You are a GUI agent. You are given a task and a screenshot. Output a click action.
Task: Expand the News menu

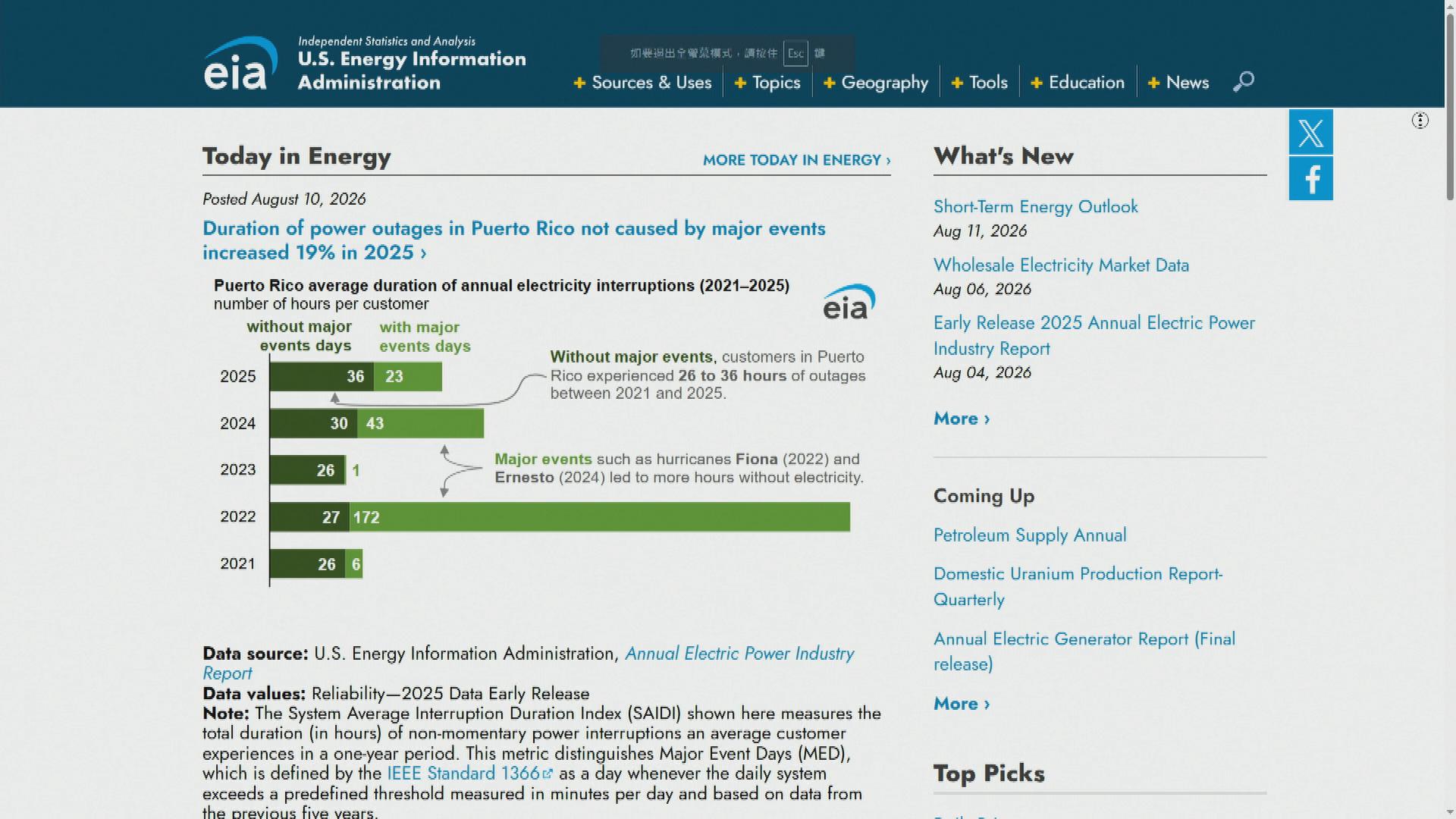1178,82
